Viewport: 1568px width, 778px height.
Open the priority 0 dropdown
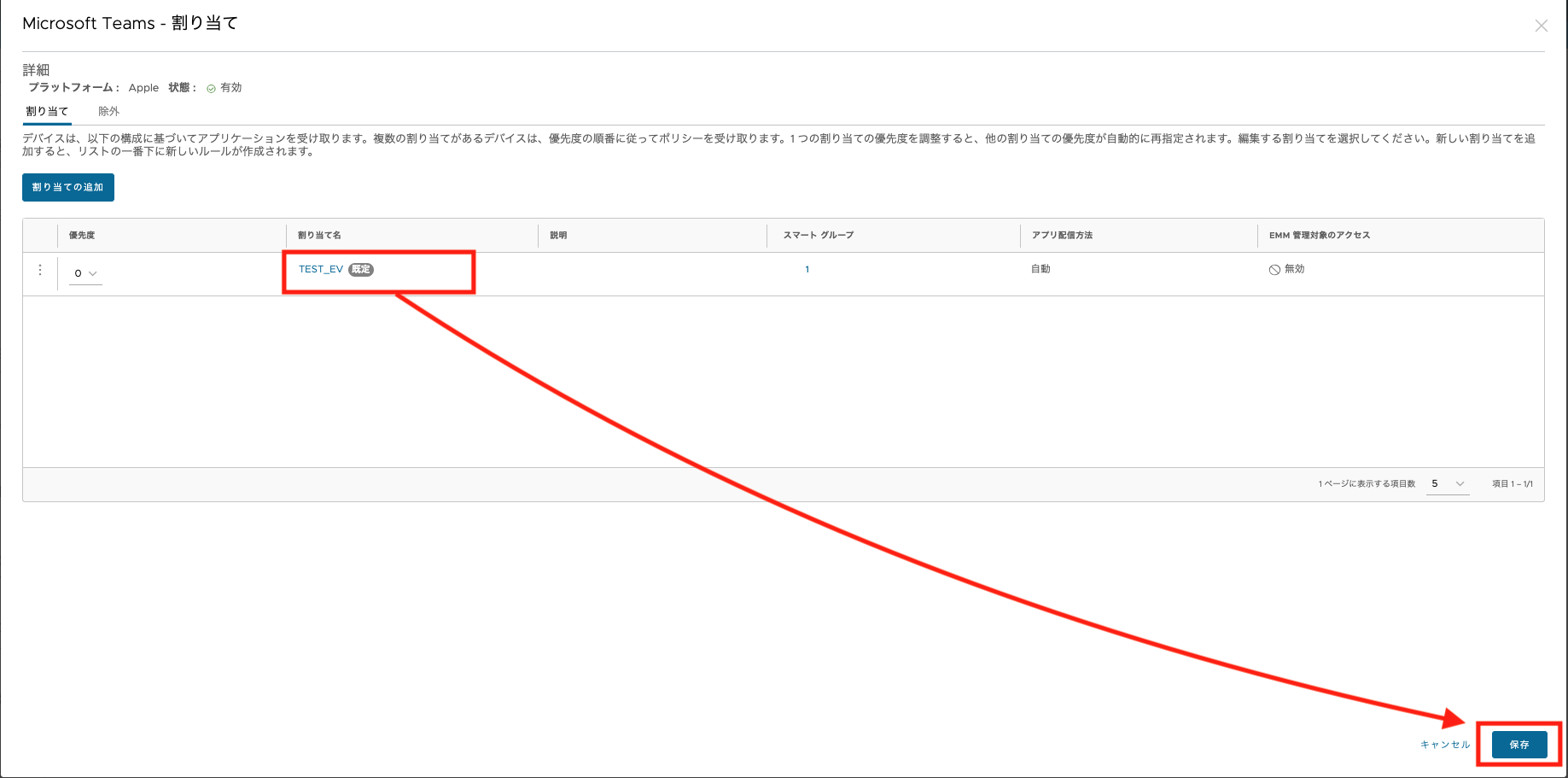pyautogui.click(x=85, y=273)
